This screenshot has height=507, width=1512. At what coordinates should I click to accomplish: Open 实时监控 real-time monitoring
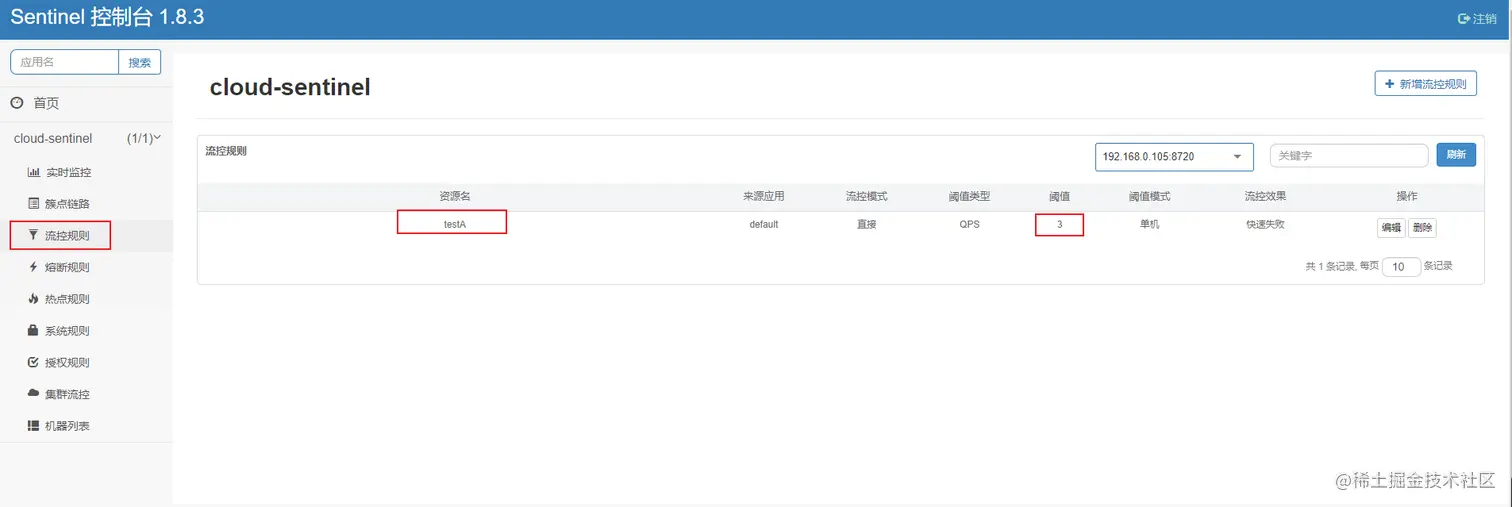coord(68,172)
